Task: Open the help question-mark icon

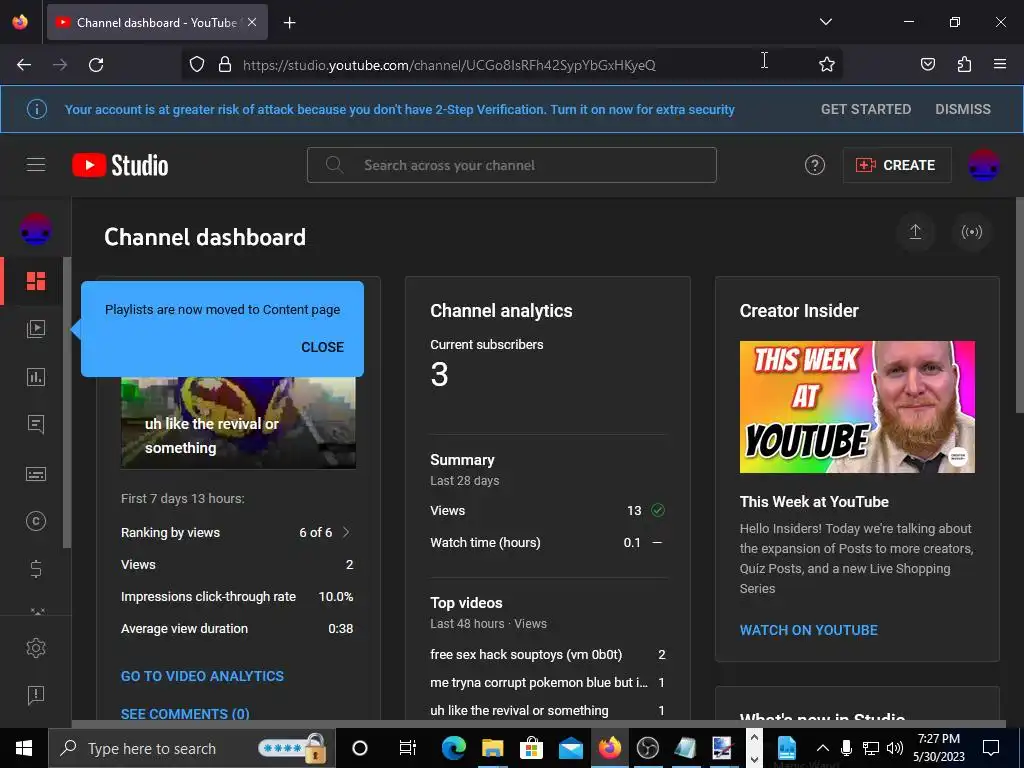Action: [814, 165]
